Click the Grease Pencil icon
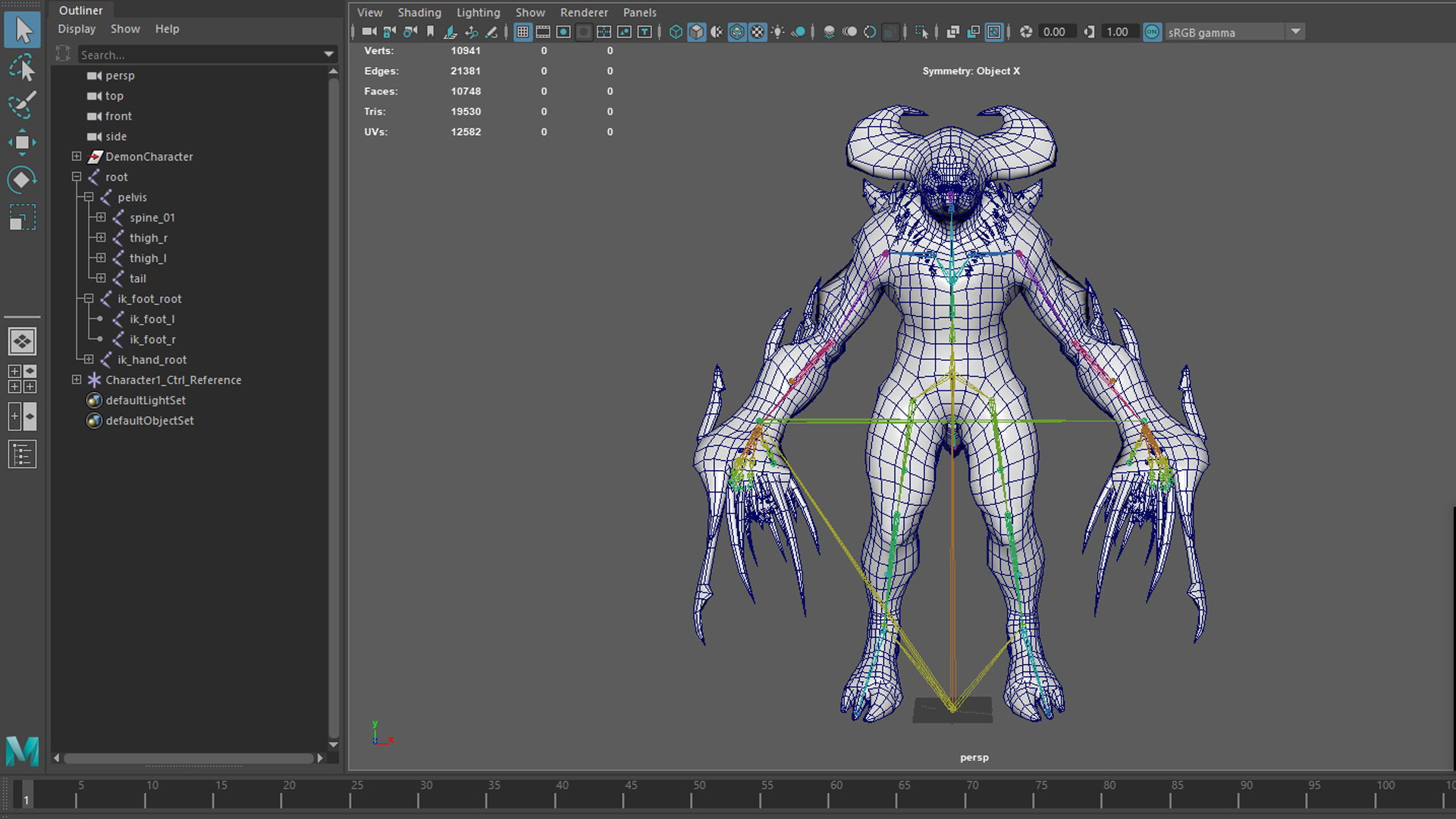Screen dimensions: 1456x819 491,32
